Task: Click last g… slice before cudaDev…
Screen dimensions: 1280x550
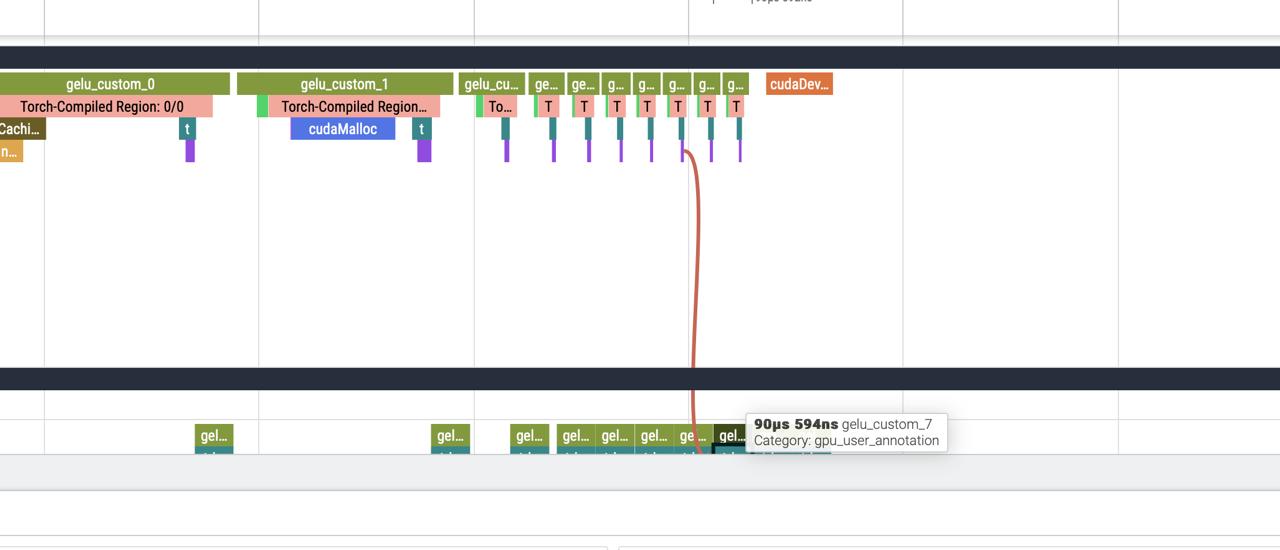Action: 736,84
